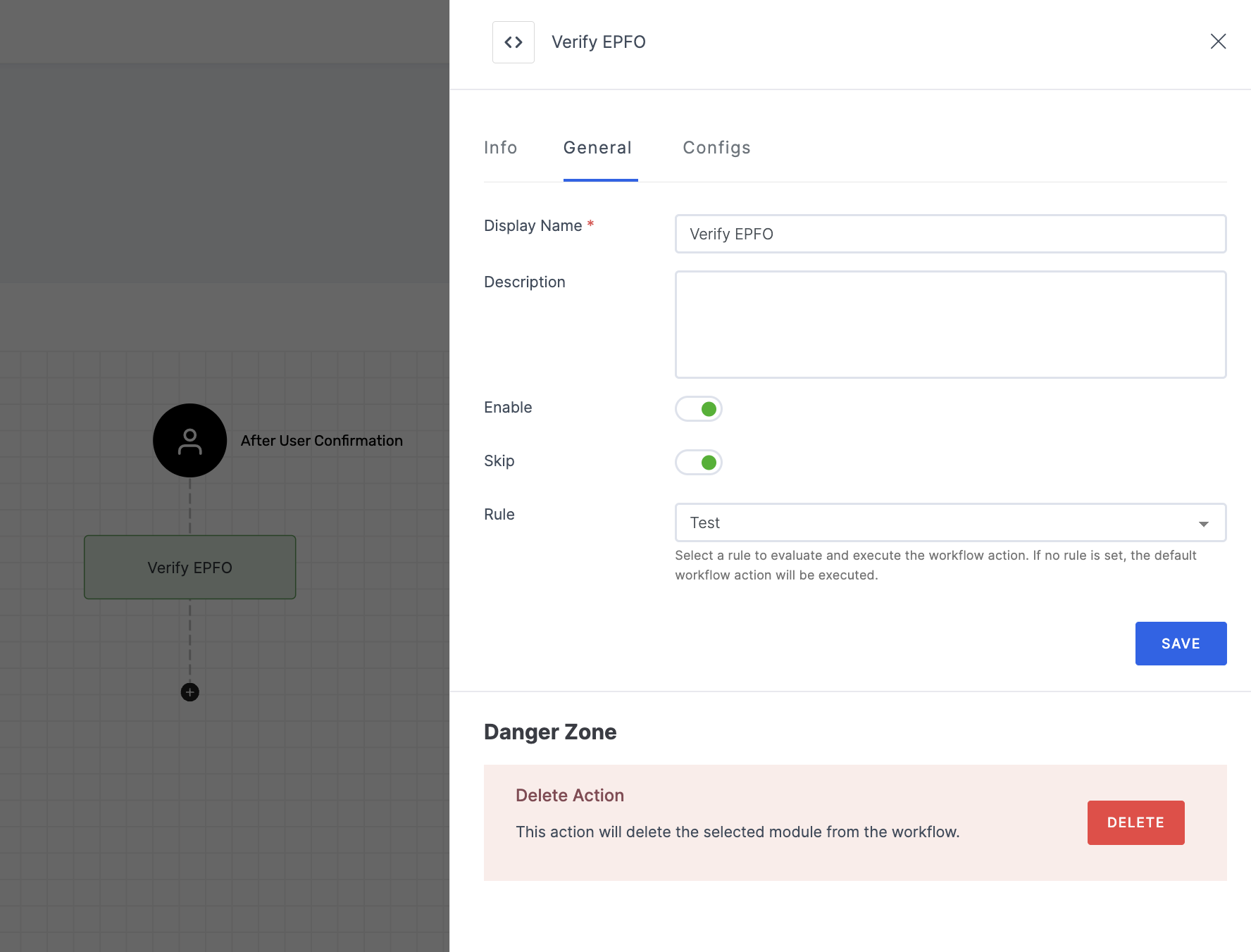Open the Configs tab
The height and width of the screenshot is (952, 1251).
(x=716, y=148)
